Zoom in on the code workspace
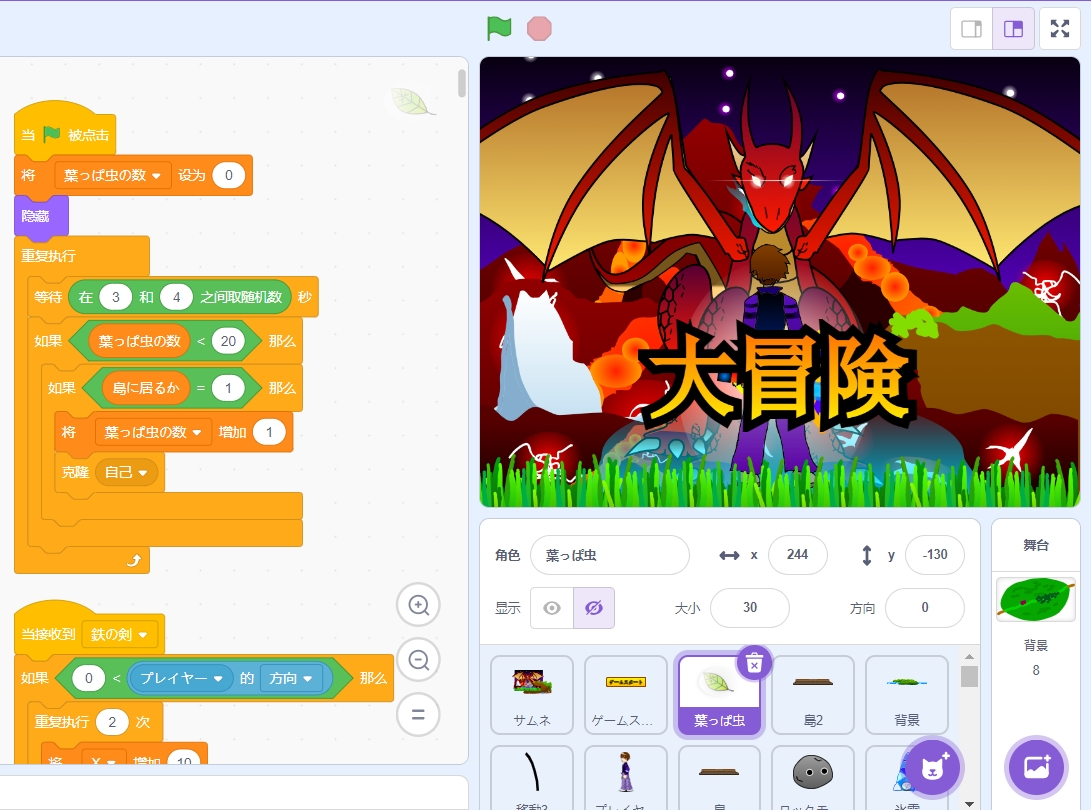This screenshot has width=1091, height=810. pyautogui.click(x=419, y=605)
